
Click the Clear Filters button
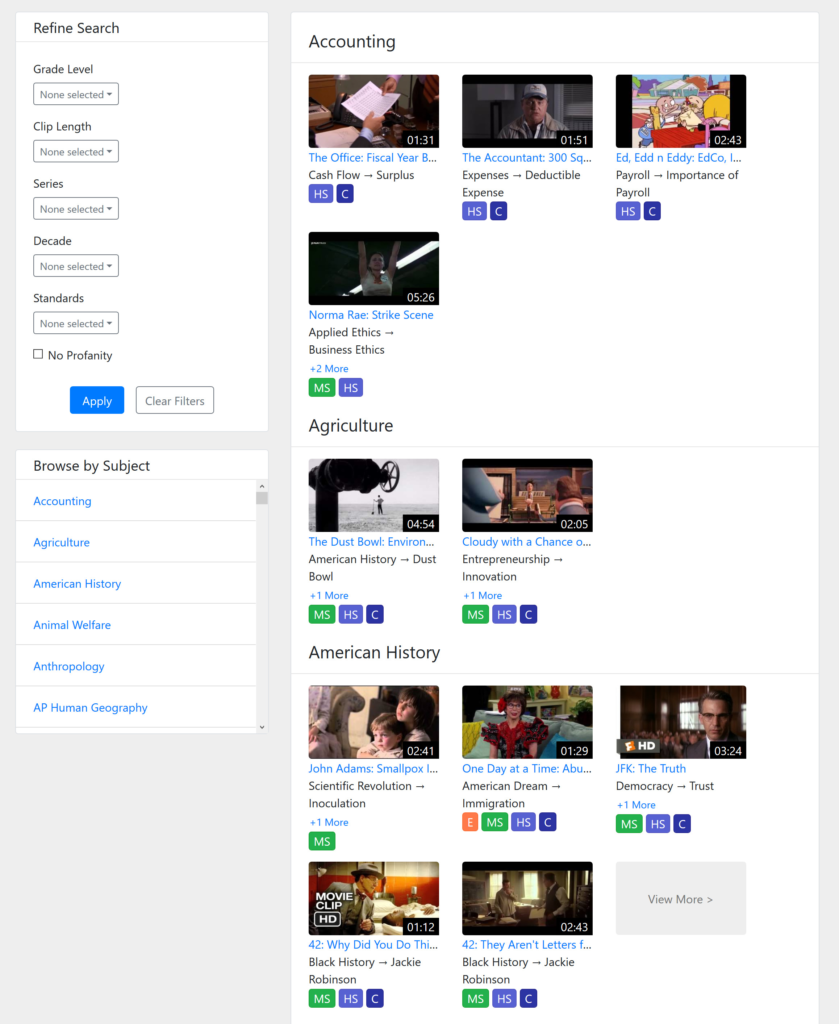[x=174, y=400]
